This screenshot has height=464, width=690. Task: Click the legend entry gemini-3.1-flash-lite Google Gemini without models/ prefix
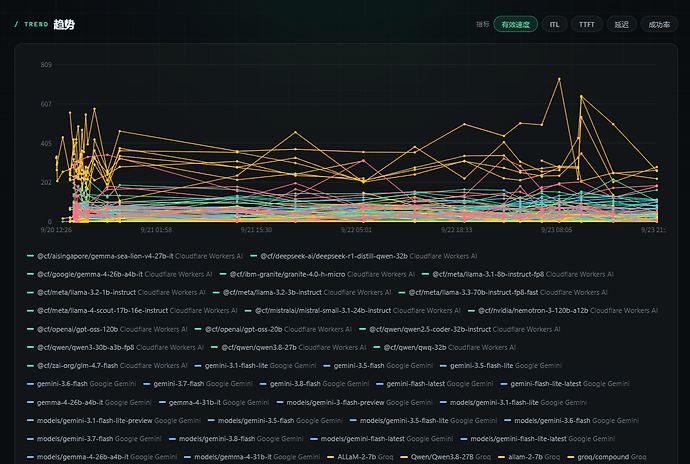click(x=255, y=365)
